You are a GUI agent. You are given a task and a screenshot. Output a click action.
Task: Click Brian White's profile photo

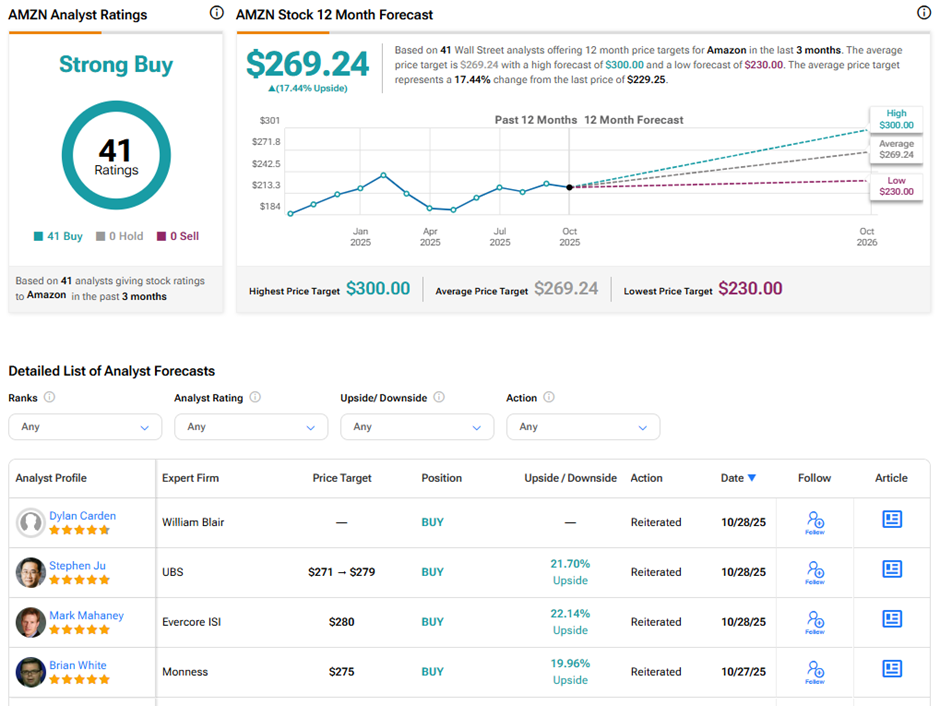click(31, 672)
